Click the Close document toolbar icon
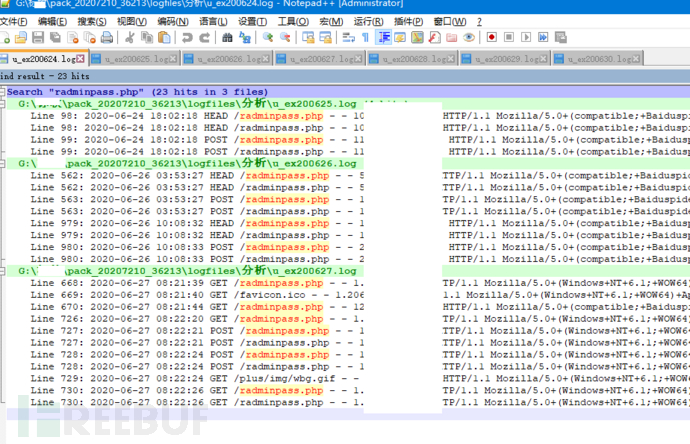This screenshot has width=690, height=444. (73, 38)
